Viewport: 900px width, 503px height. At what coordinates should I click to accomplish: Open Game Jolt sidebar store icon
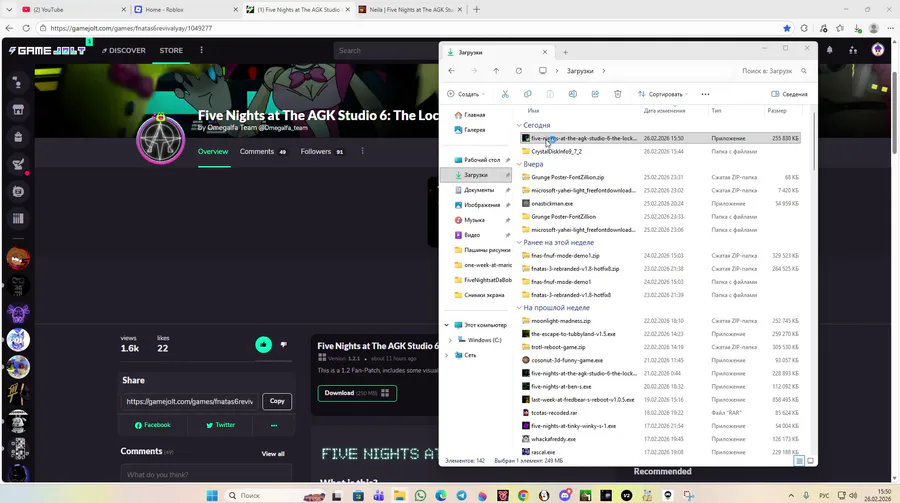(18, 110)
